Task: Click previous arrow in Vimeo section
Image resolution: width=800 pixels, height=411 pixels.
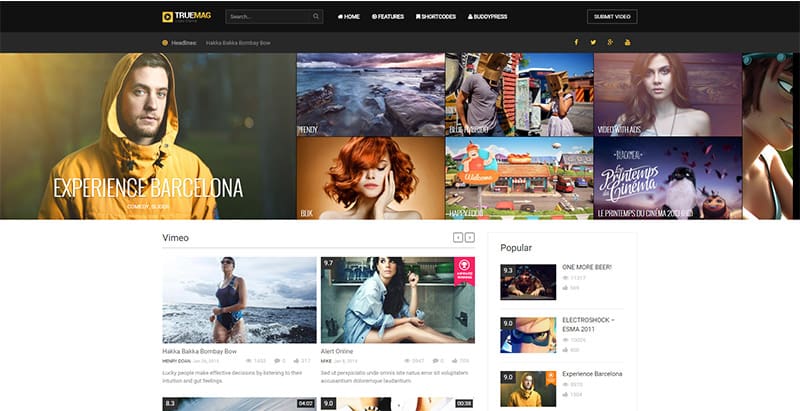Action: pos(458,238)
